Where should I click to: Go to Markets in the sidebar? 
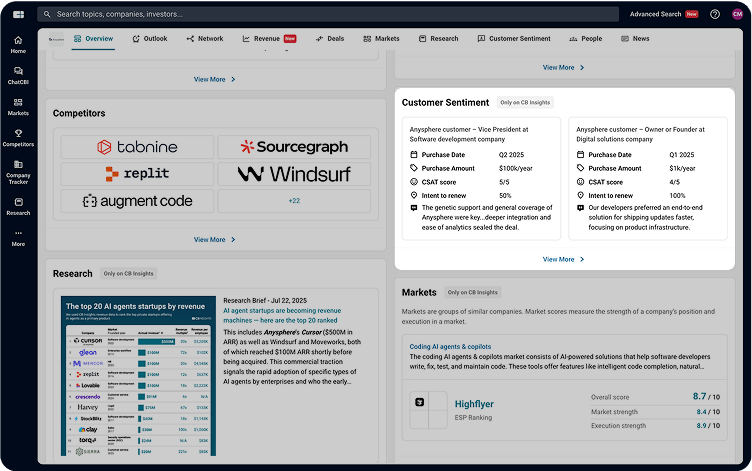(18, 106)
